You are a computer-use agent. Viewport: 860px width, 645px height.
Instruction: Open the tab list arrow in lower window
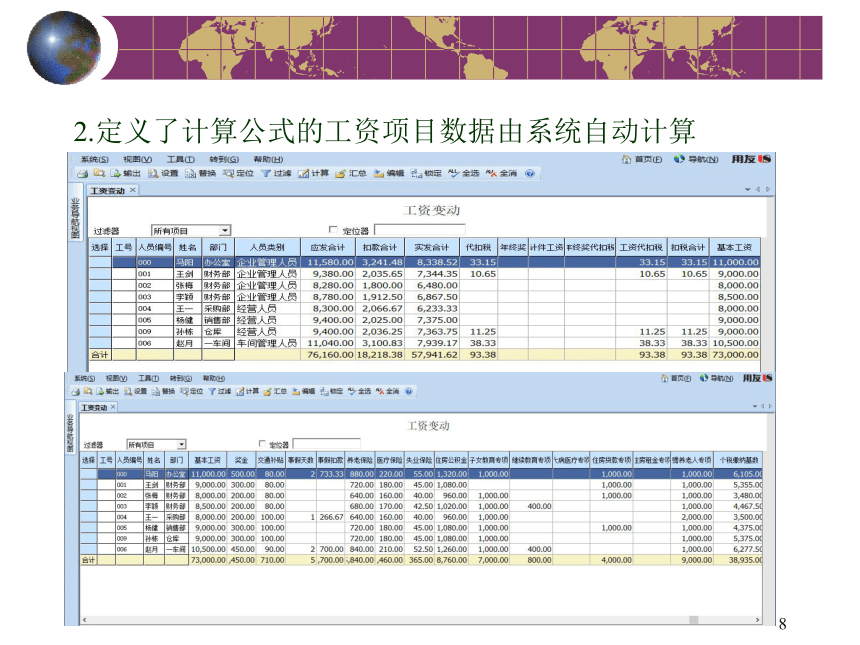pos(755,406)
